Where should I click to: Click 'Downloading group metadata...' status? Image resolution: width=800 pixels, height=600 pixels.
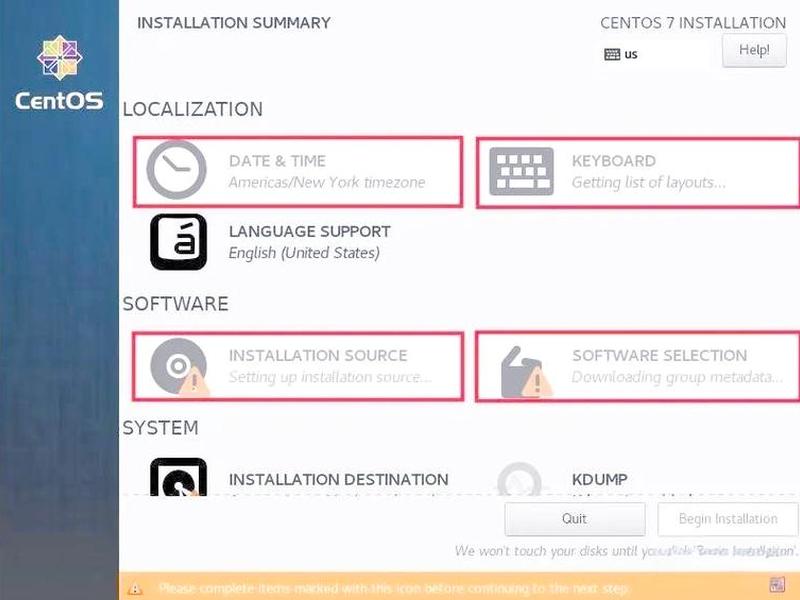click(x=677, y=377)
